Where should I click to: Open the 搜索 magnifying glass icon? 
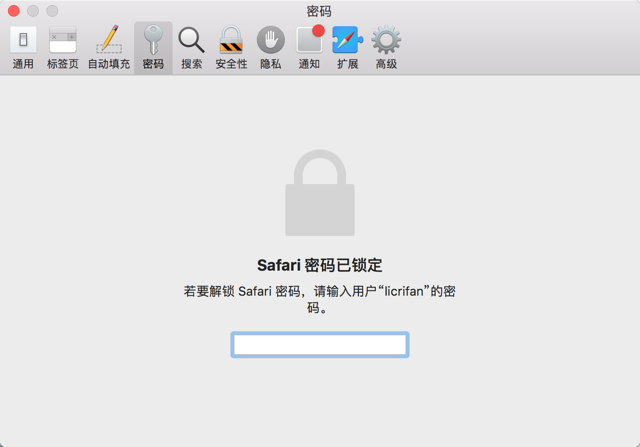191,40
